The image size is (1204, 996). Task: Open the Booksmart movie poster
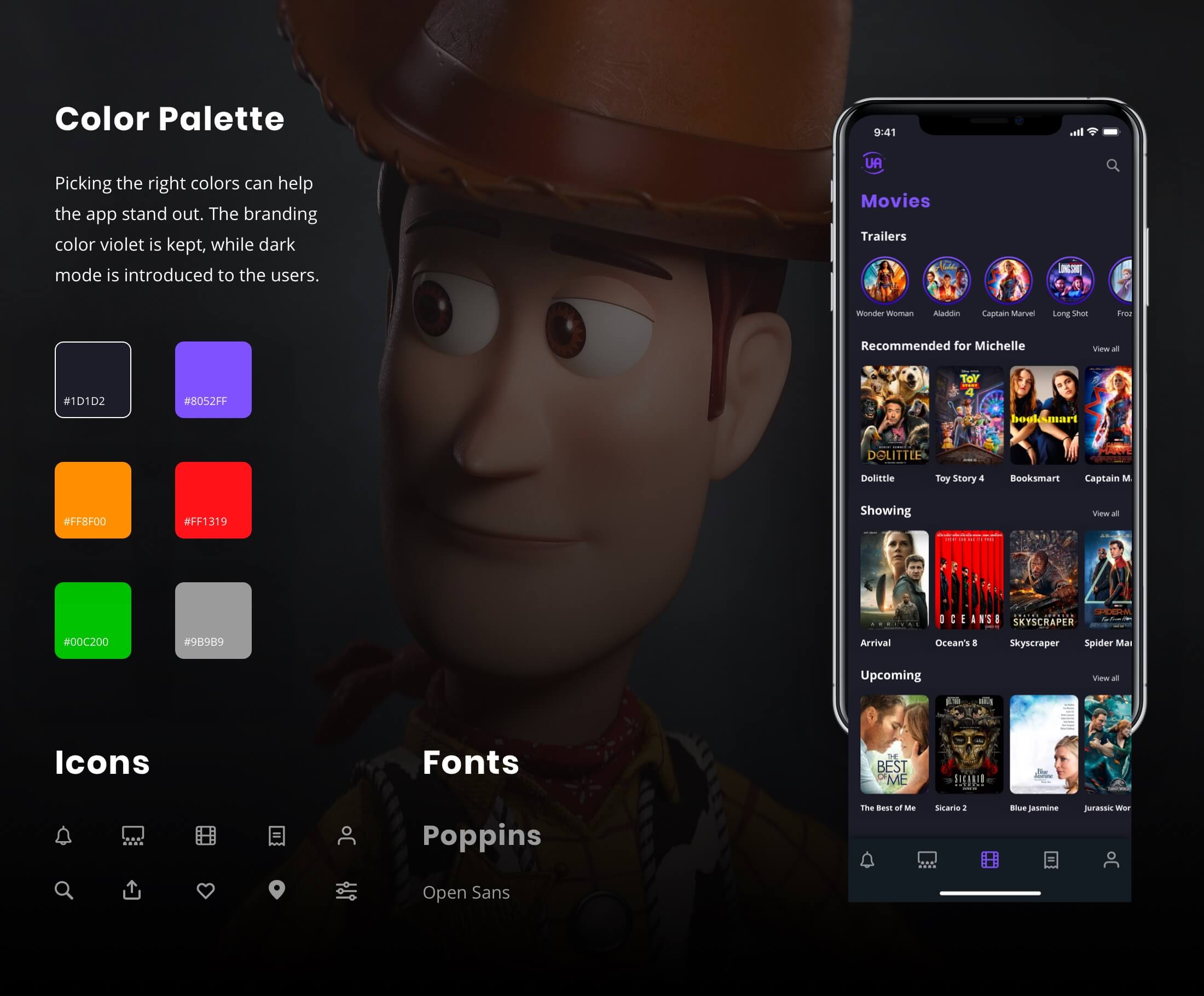tap(1044, 415)
